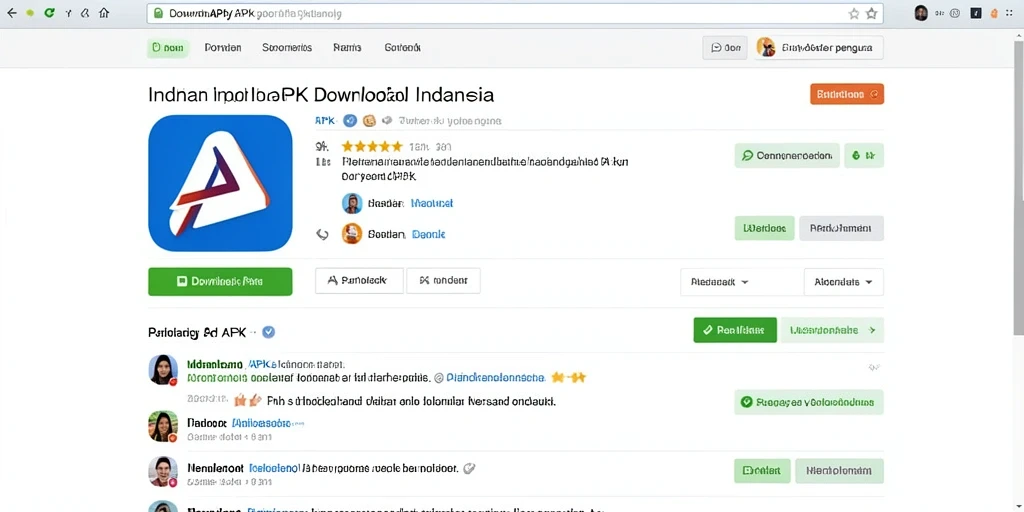The height and width of the screenshot is (512, 1024).
Task: Click the 'Pariolarigy Ad APK' section heading
Action: pos(197,332)
